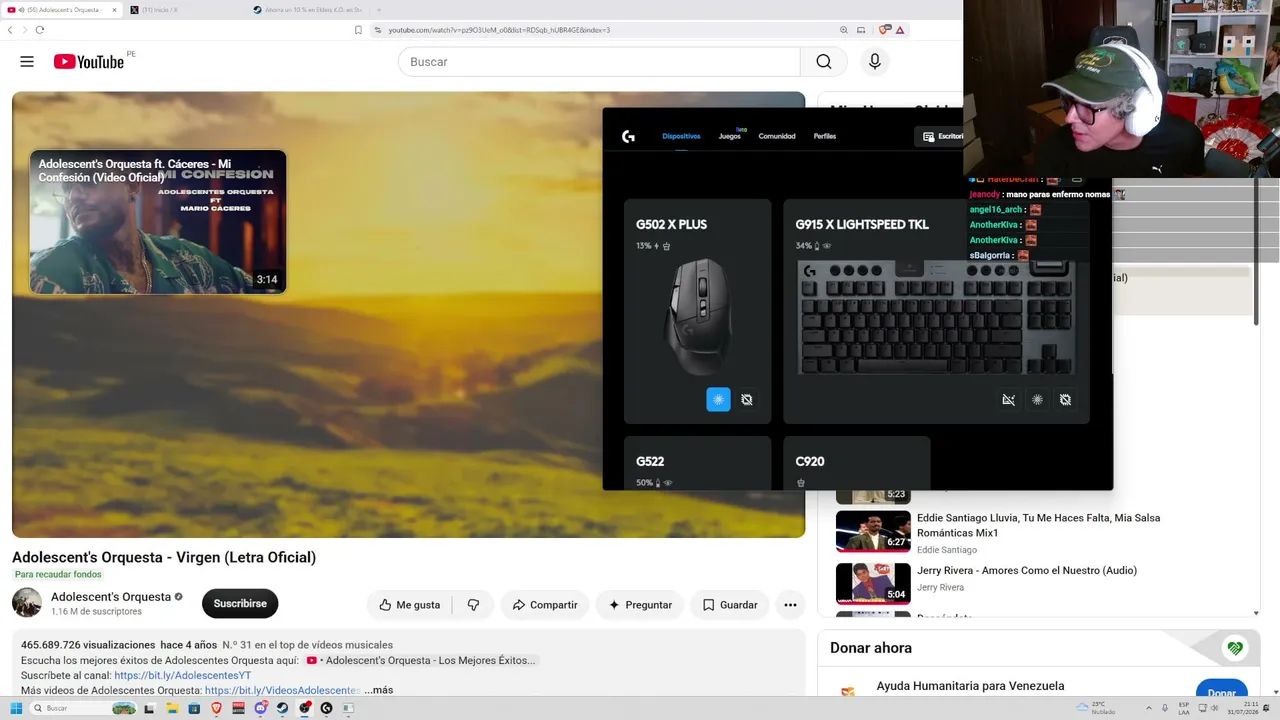The image size is (1280, 720).
Task: Like the video with Me gusta
Action: coord(410,605)
